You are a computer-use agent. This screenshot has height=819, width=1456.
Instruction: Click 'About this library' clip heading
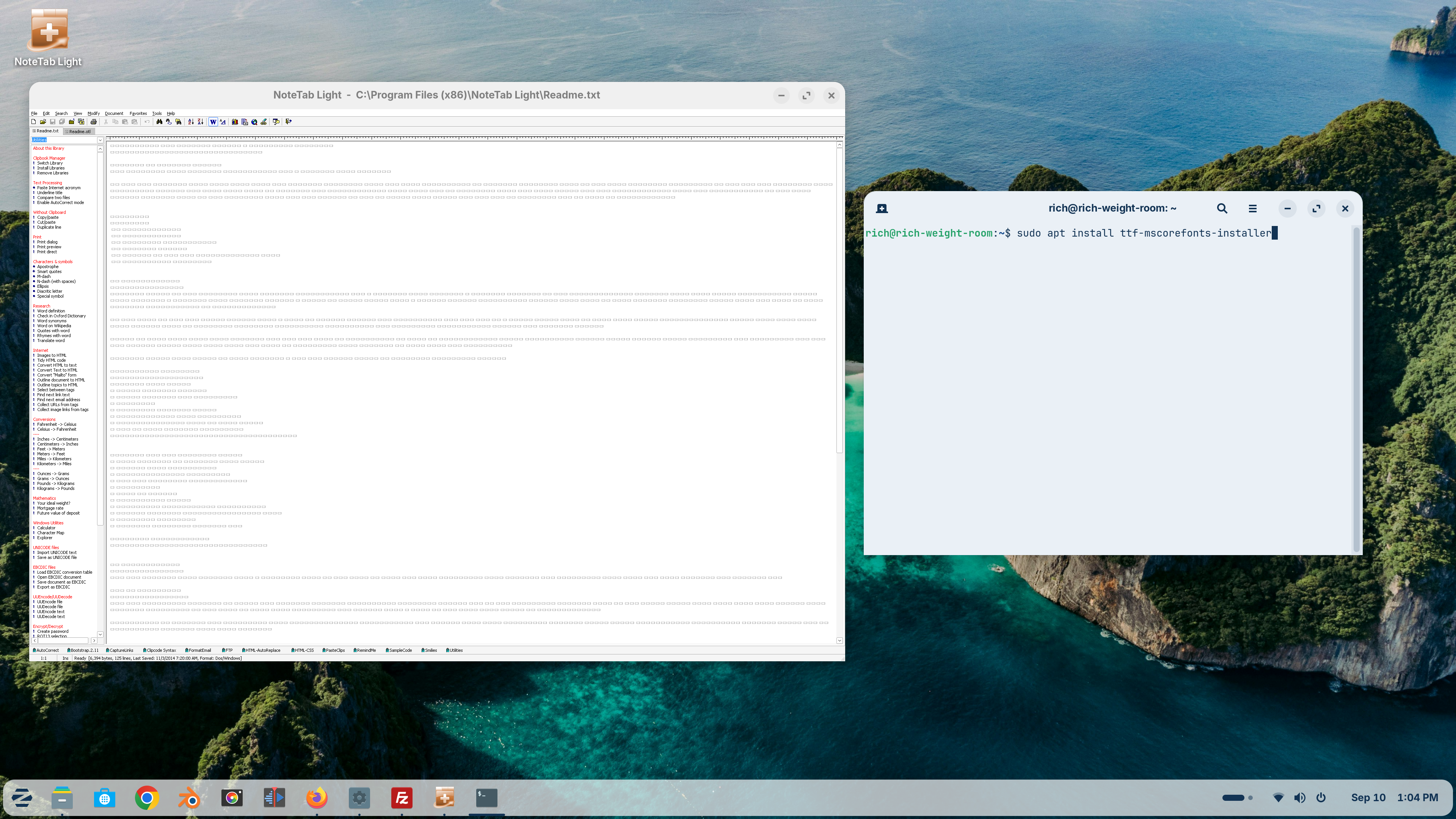(x=49, y=149)
